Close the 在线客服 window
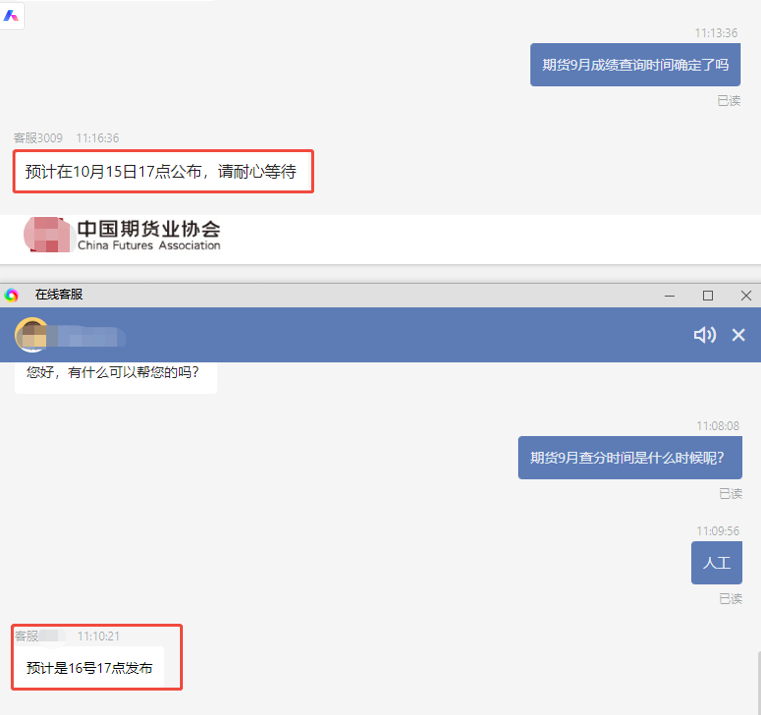This screenshot has width=761, height=715. pyautogui.click(x=746, y=295)
